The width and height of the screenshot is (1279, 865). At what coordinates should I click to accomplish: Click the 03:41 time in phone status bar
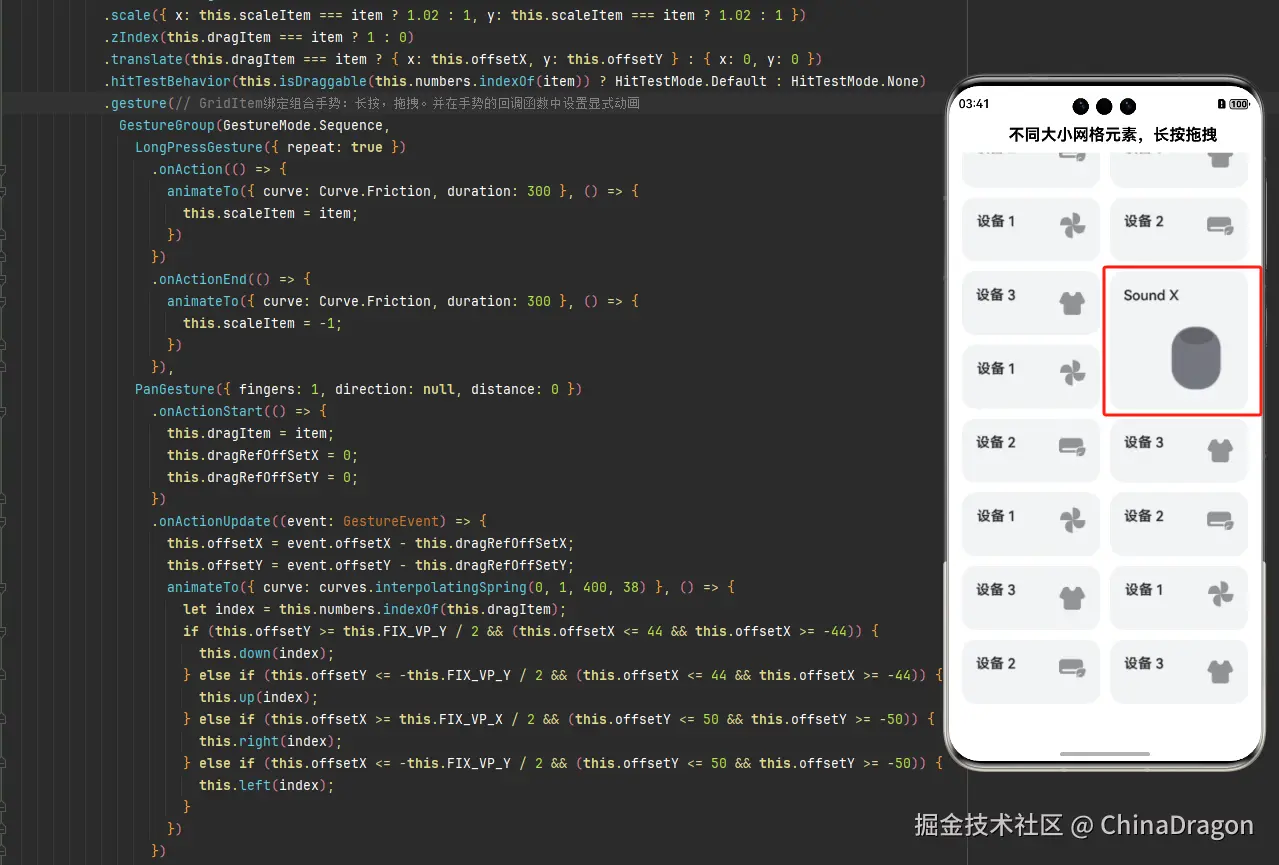pos(974,104)
